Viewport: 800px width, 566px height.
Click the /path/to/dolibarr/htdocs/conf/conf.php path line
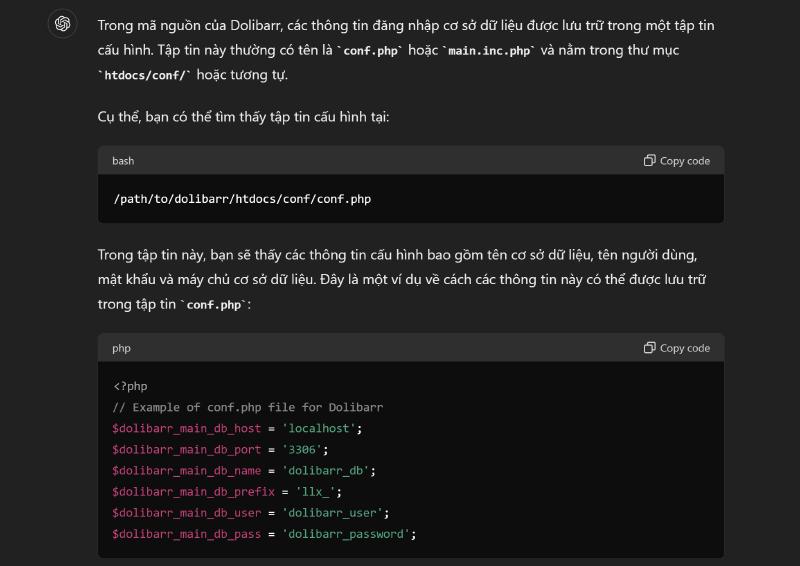pos(242,199)
